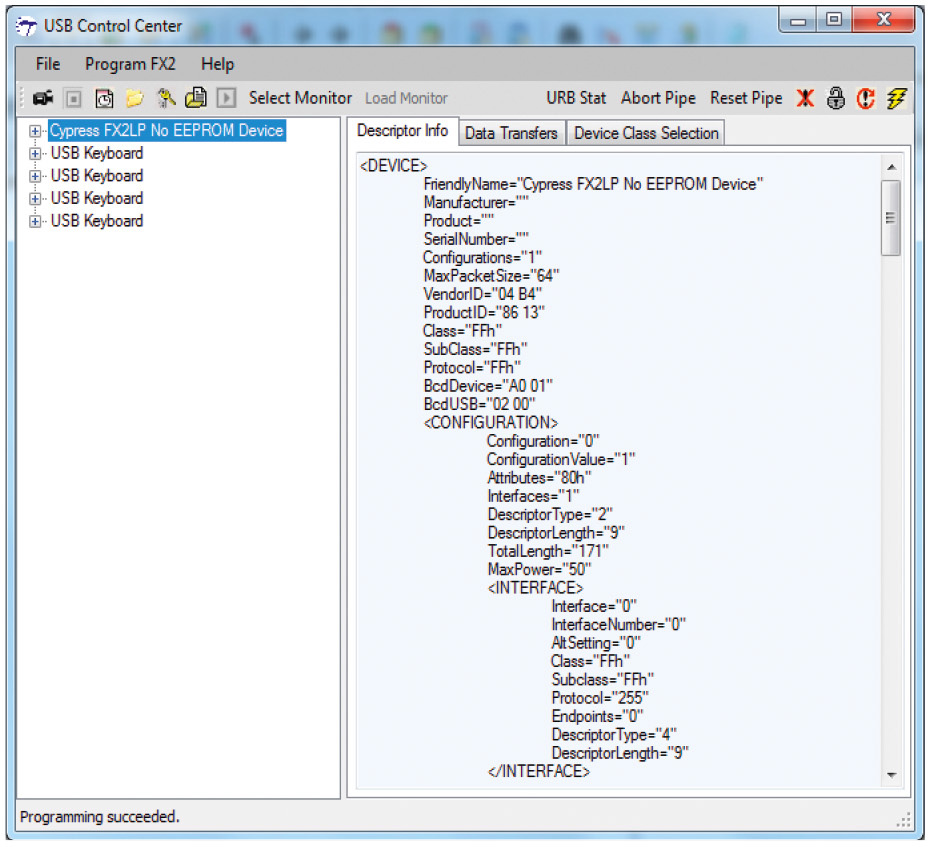Expand the first USB Keyboard tree node

tap(36, 154)
